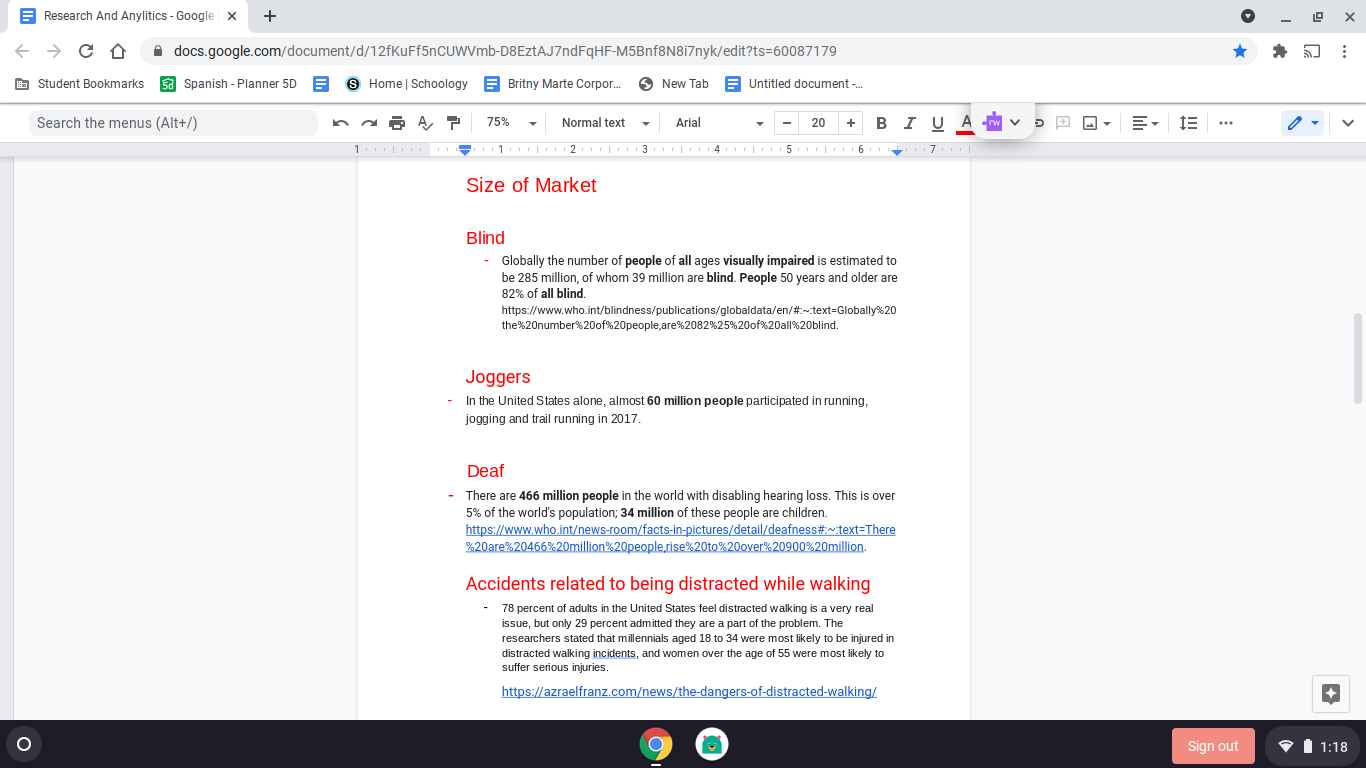Increase font size with plus button
Viewport: 1366px width, 768px height.
click(x=850, y=123)
